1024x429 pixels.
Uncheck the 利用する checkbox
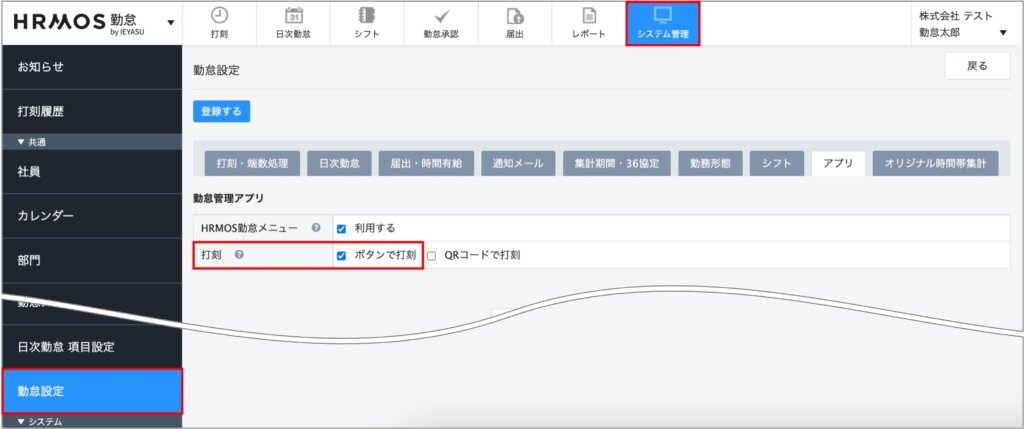pyautogui.click(x=341, y=228)
